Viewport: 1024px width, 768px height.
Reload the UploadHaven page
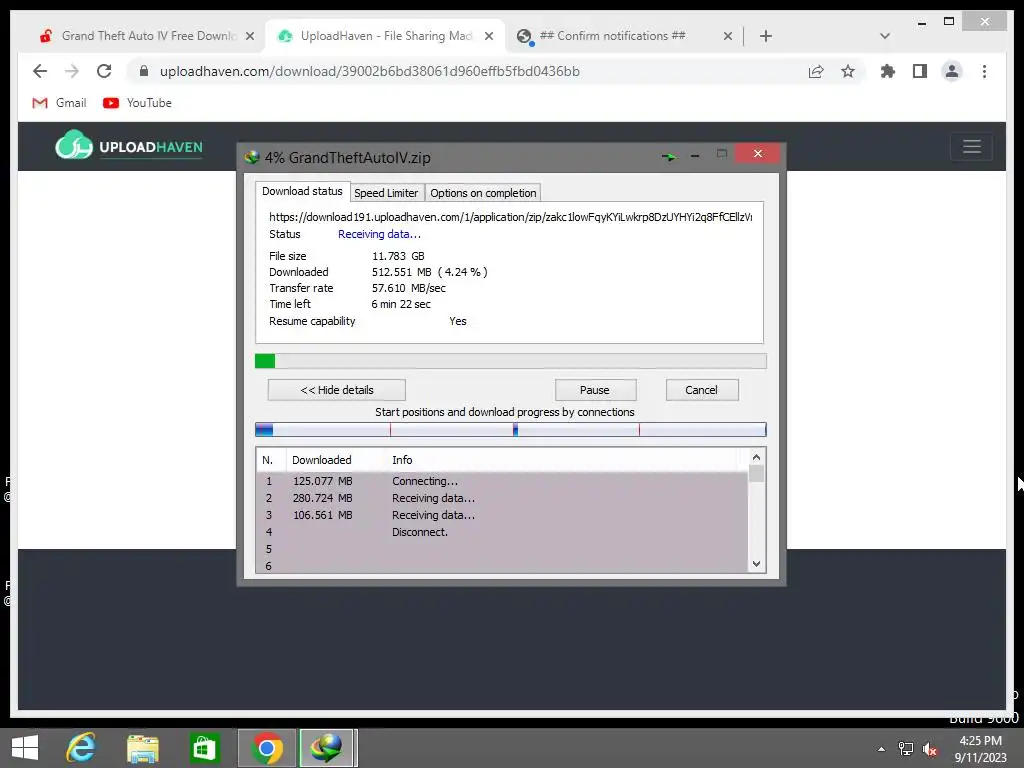click(x=104, y=71)
